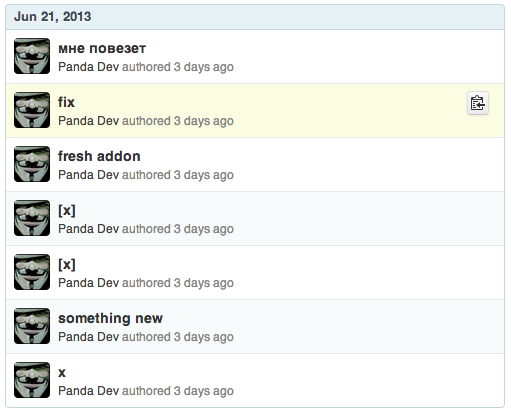
Task: Click the 'Jun 21, 2013' date header
Action: click(53, 17)
